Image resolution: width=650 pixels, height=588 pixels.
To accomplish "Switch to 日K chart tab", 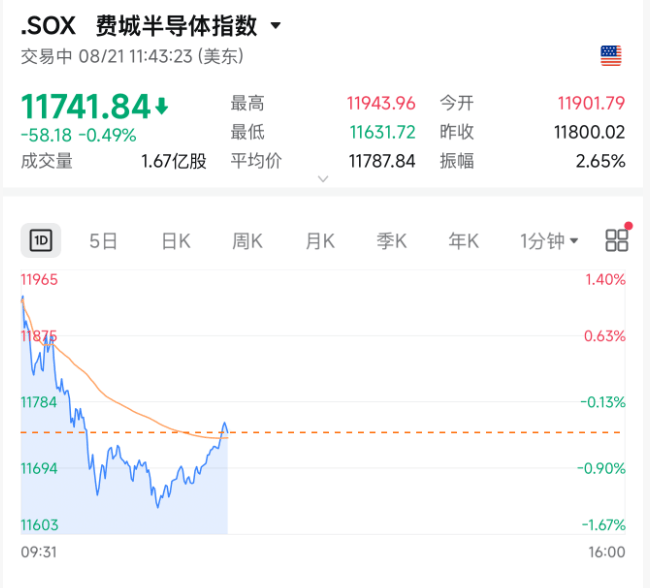I will [x=176, y=241].
